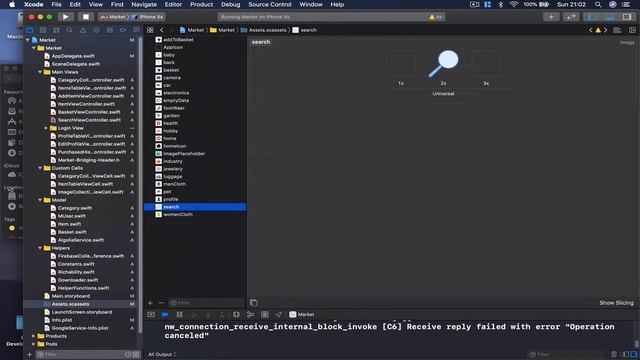Open Debug Memory Graph
This screenshot has width=640, height=360.
click(x=250, y=314)
